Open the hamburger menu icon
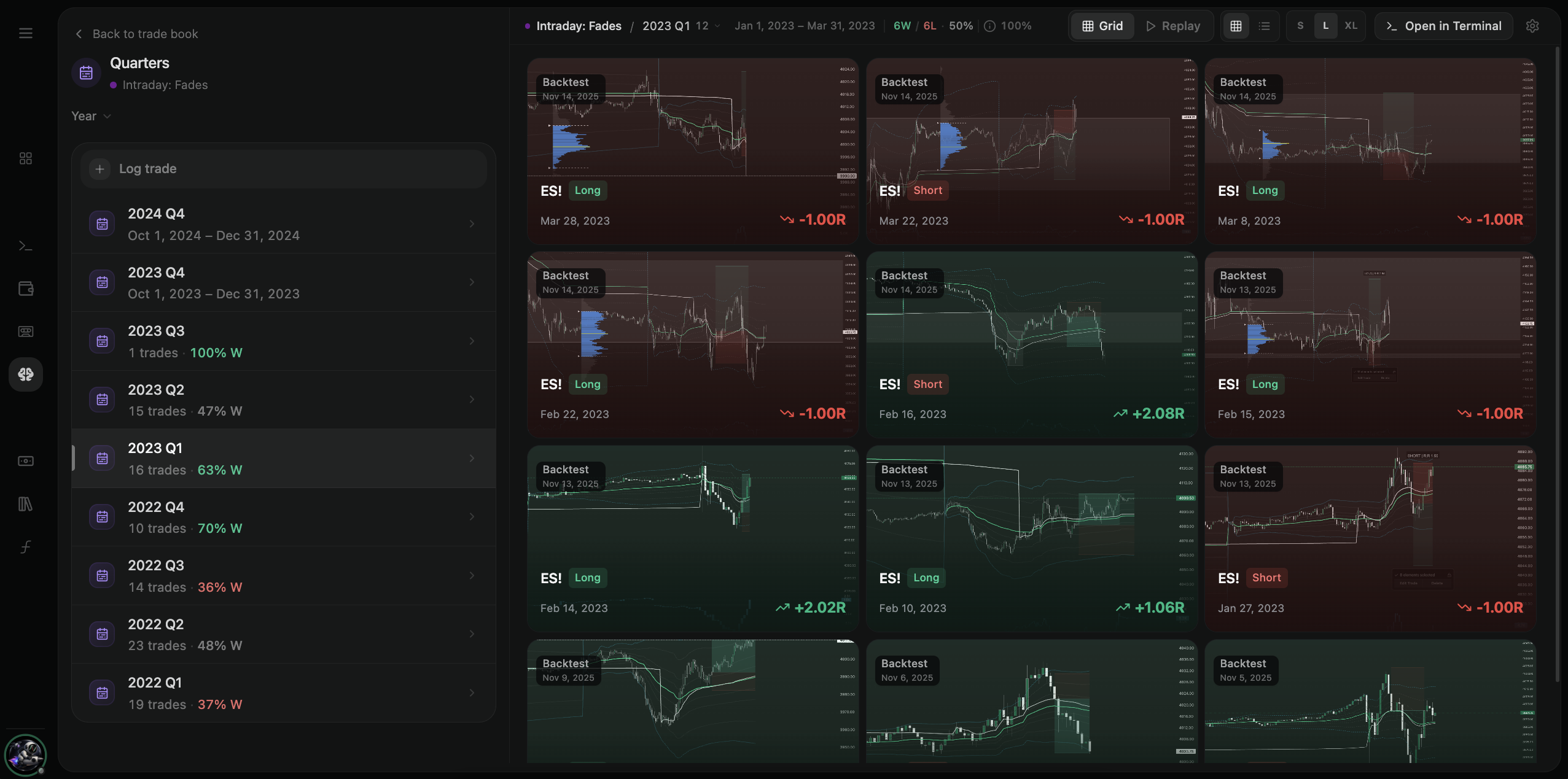 pyautogui.click(x=26, y=33)
